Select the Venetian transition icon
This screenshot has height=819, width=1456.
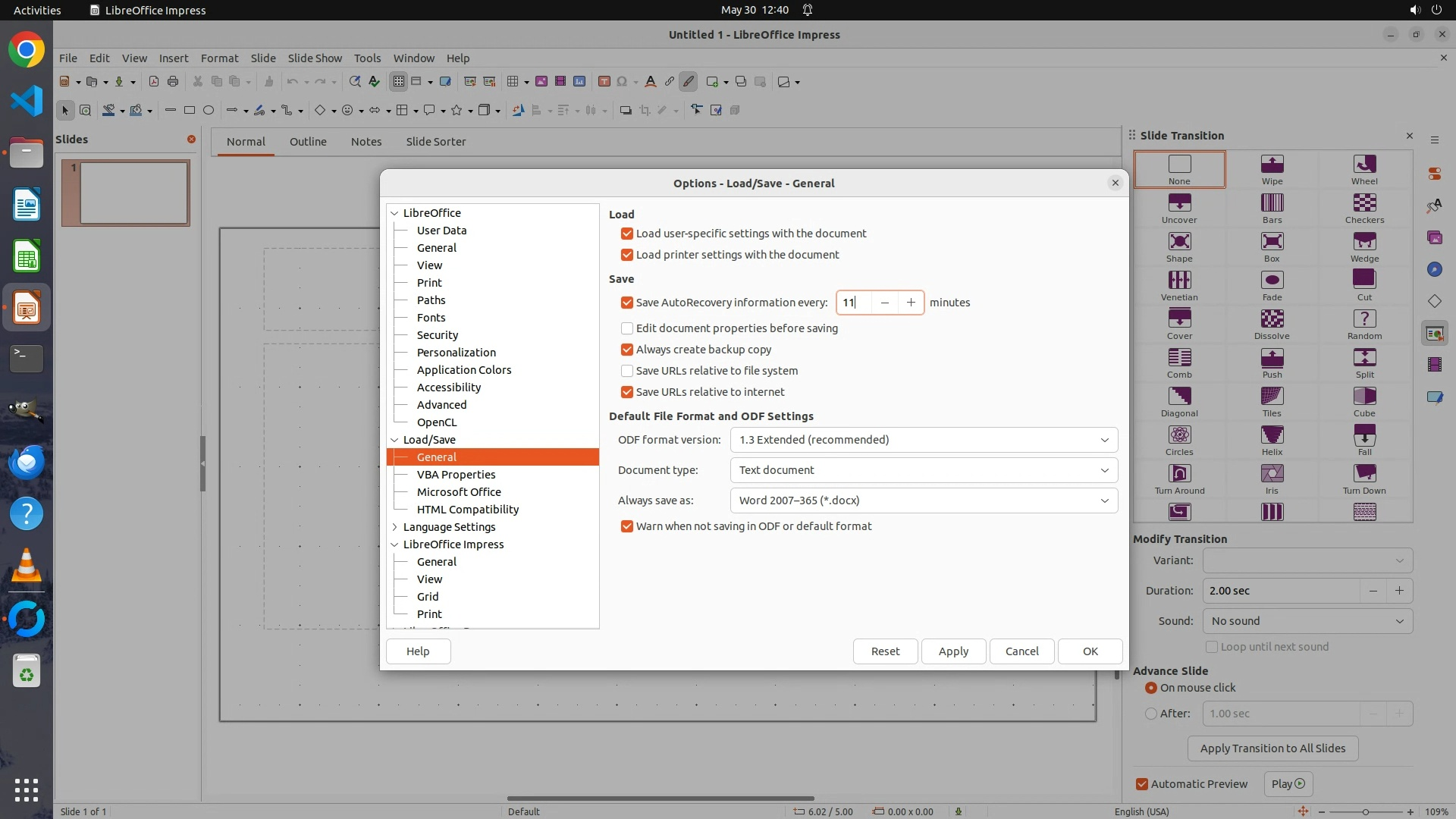(x=1179, y=281)
